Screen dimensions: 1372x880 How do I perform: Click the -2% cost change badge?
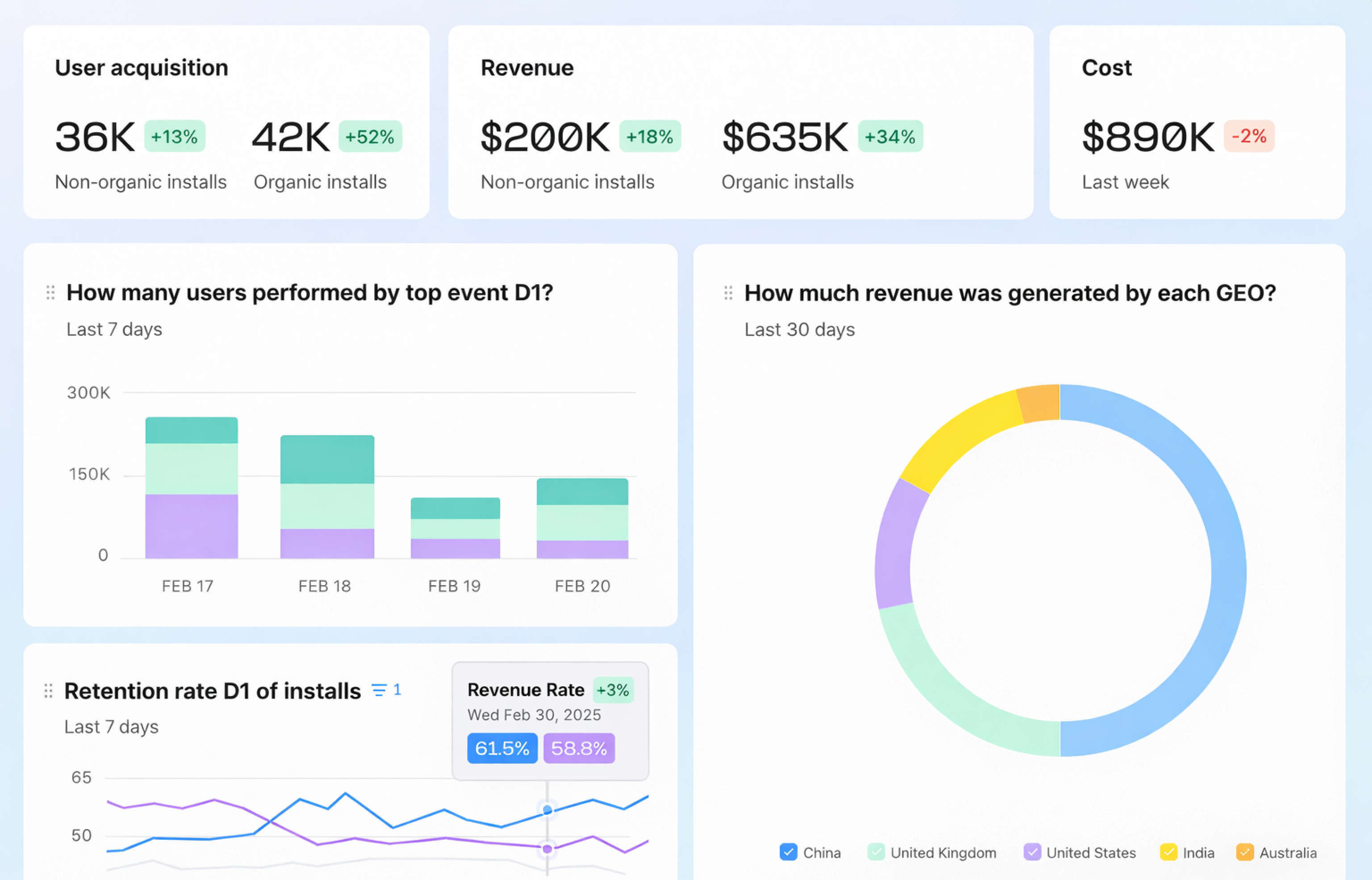(1249, 136)
